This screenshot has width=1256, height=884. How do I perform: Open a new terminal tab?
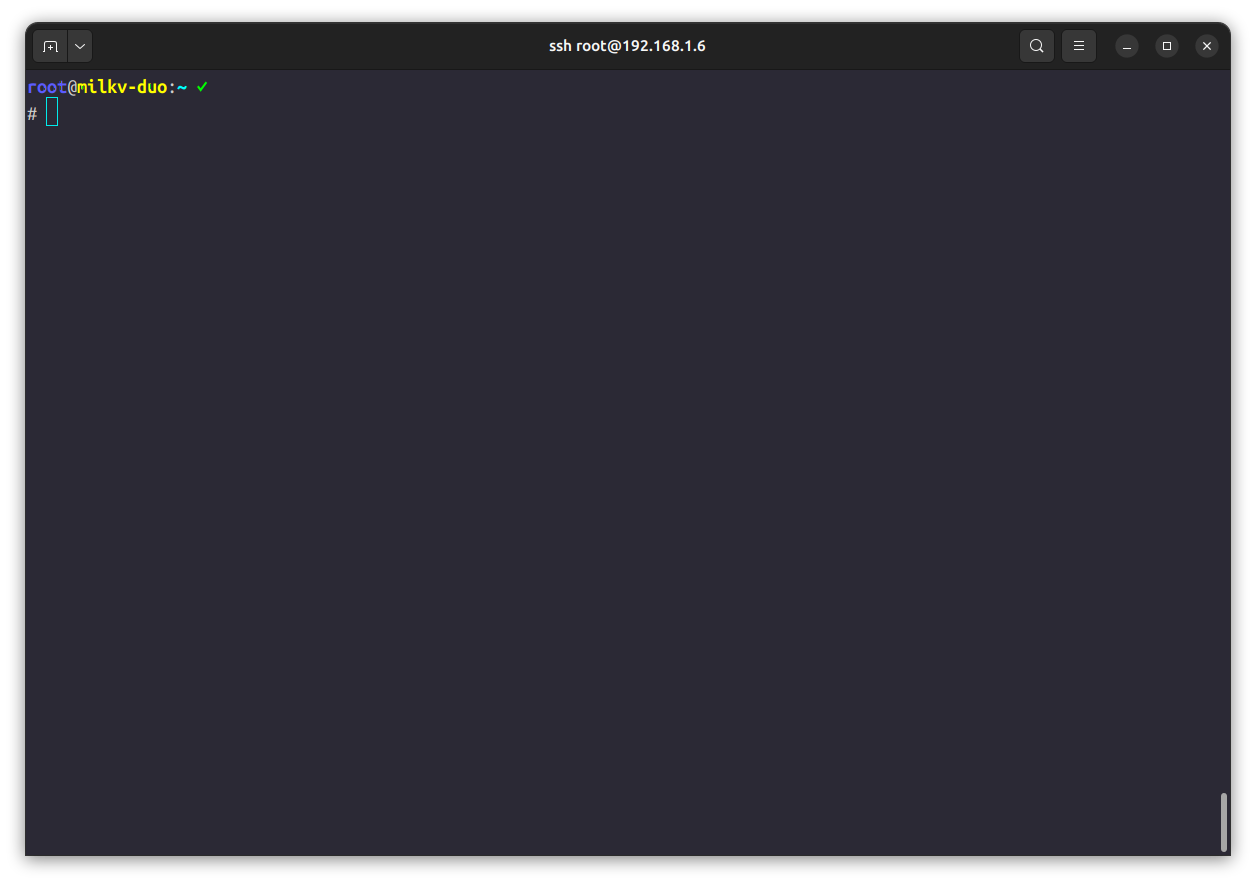tap(50, 46)
